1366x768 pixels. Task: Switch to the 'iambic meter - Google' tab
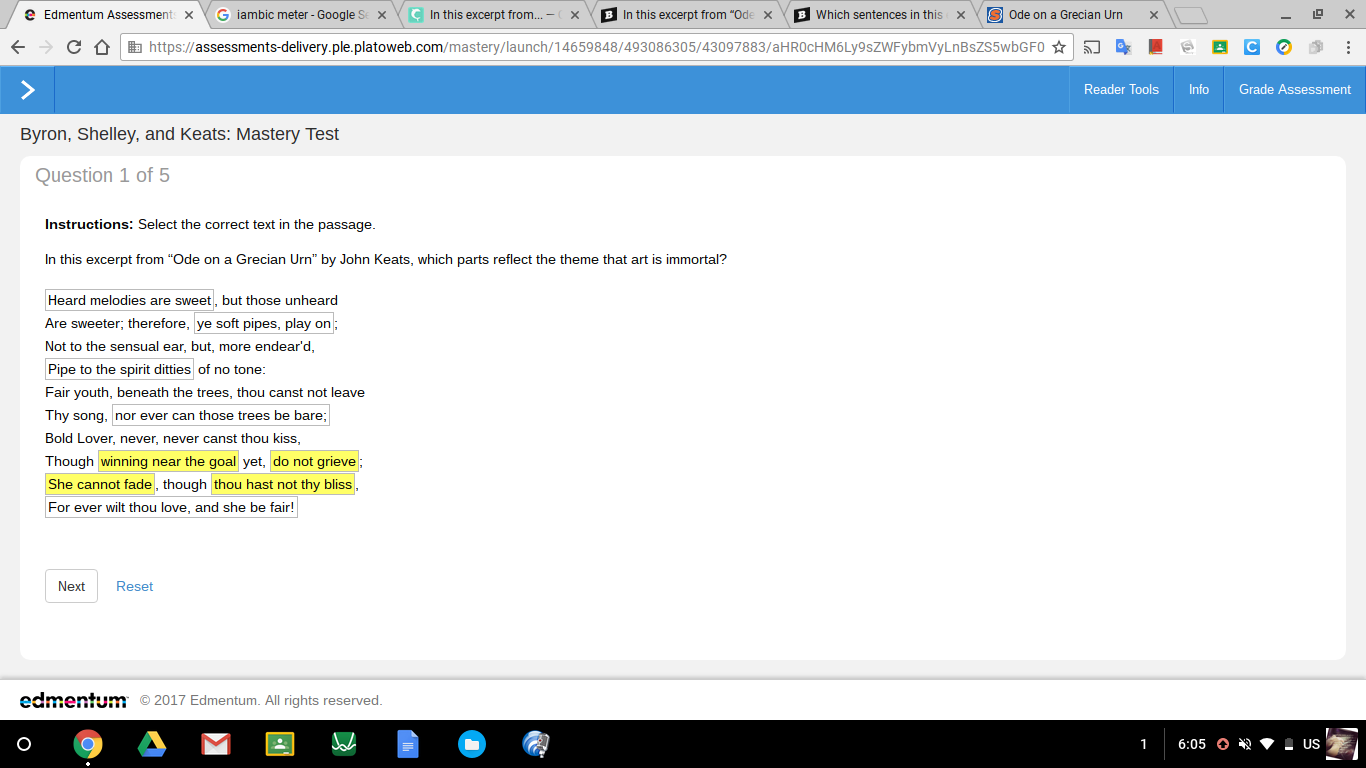[x=296, y=15]
